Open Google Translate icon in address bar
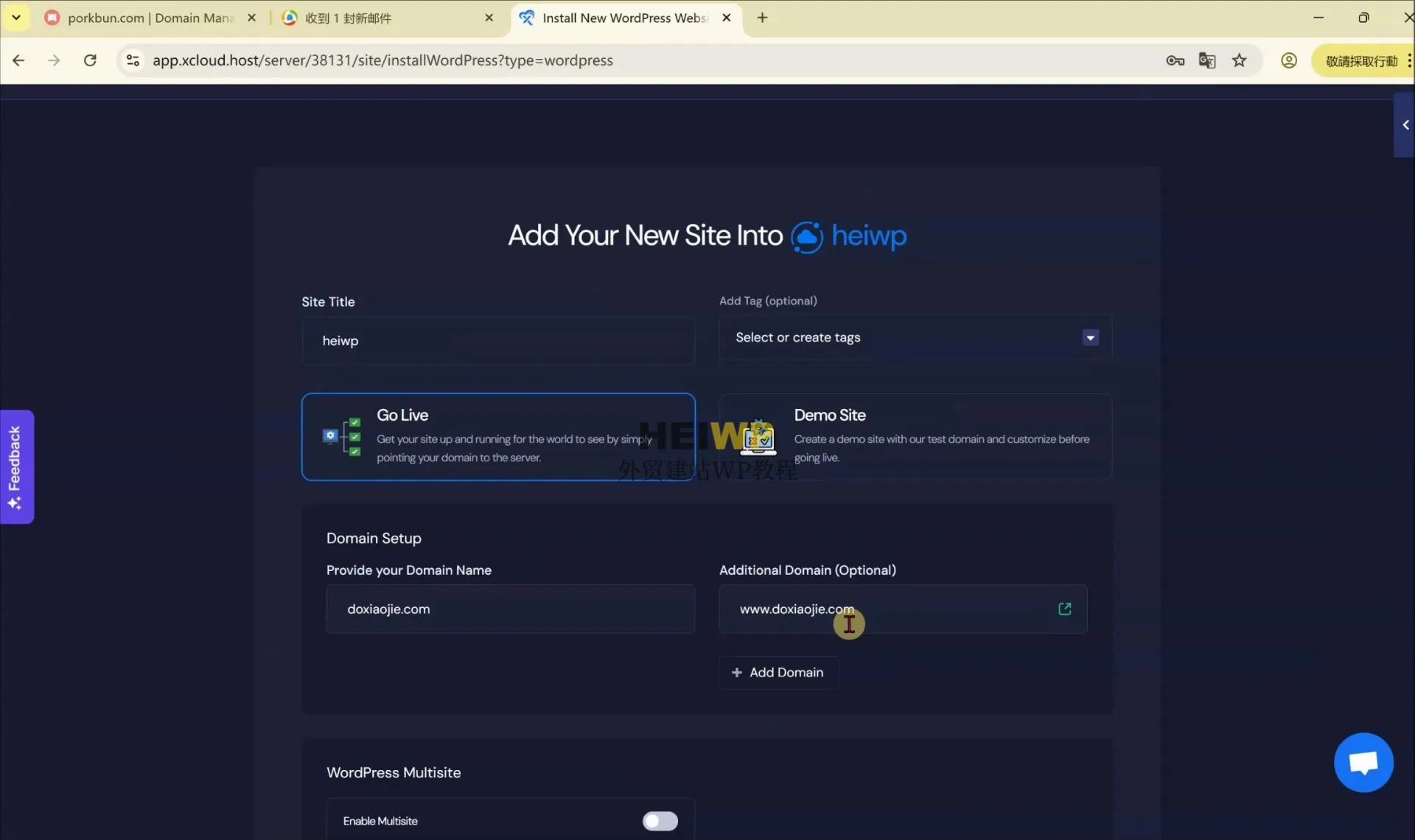This screenshot has height=840, width=1415. click(1206, 60)
